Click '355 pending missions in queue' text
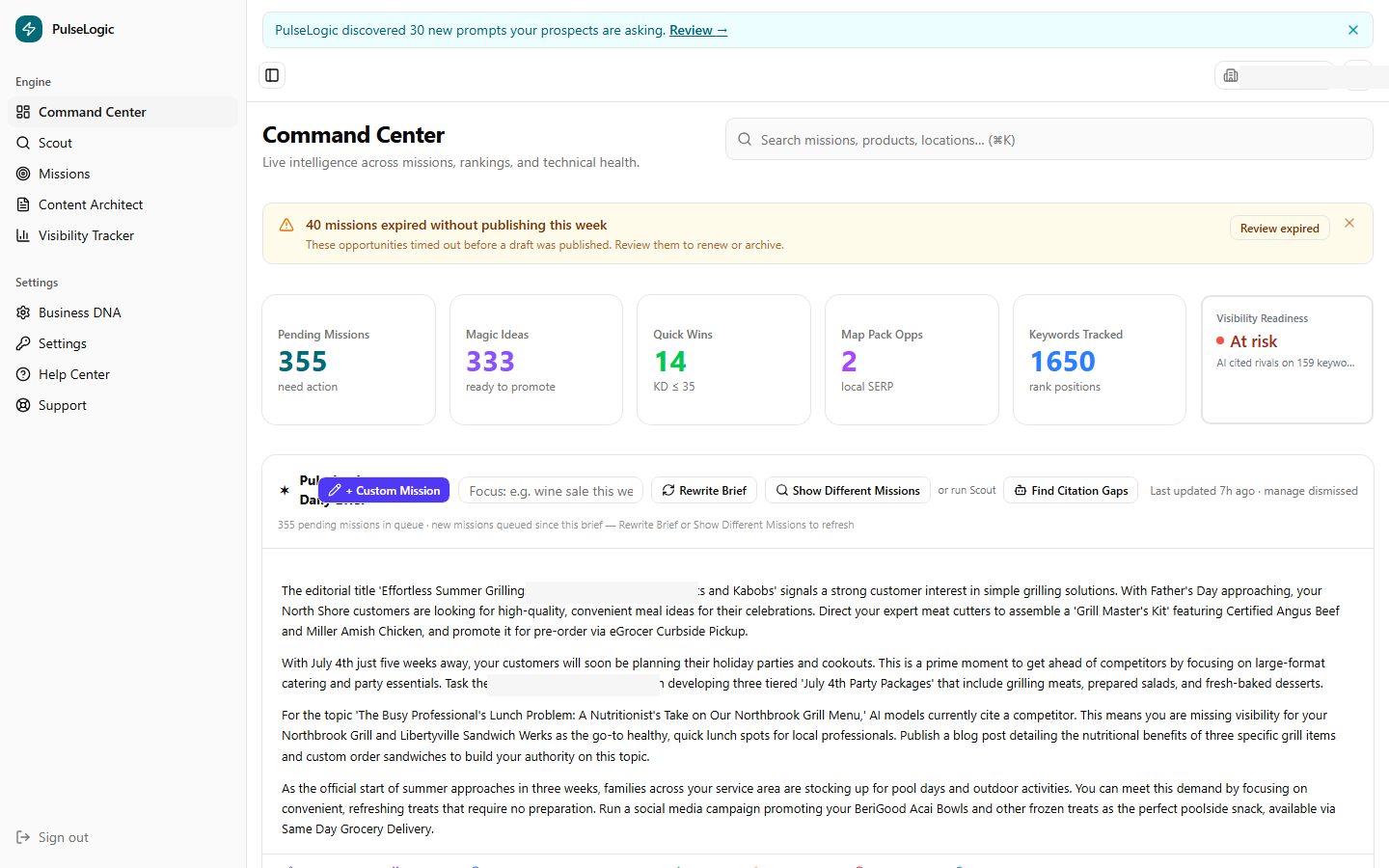 click(x=351, y=525)
